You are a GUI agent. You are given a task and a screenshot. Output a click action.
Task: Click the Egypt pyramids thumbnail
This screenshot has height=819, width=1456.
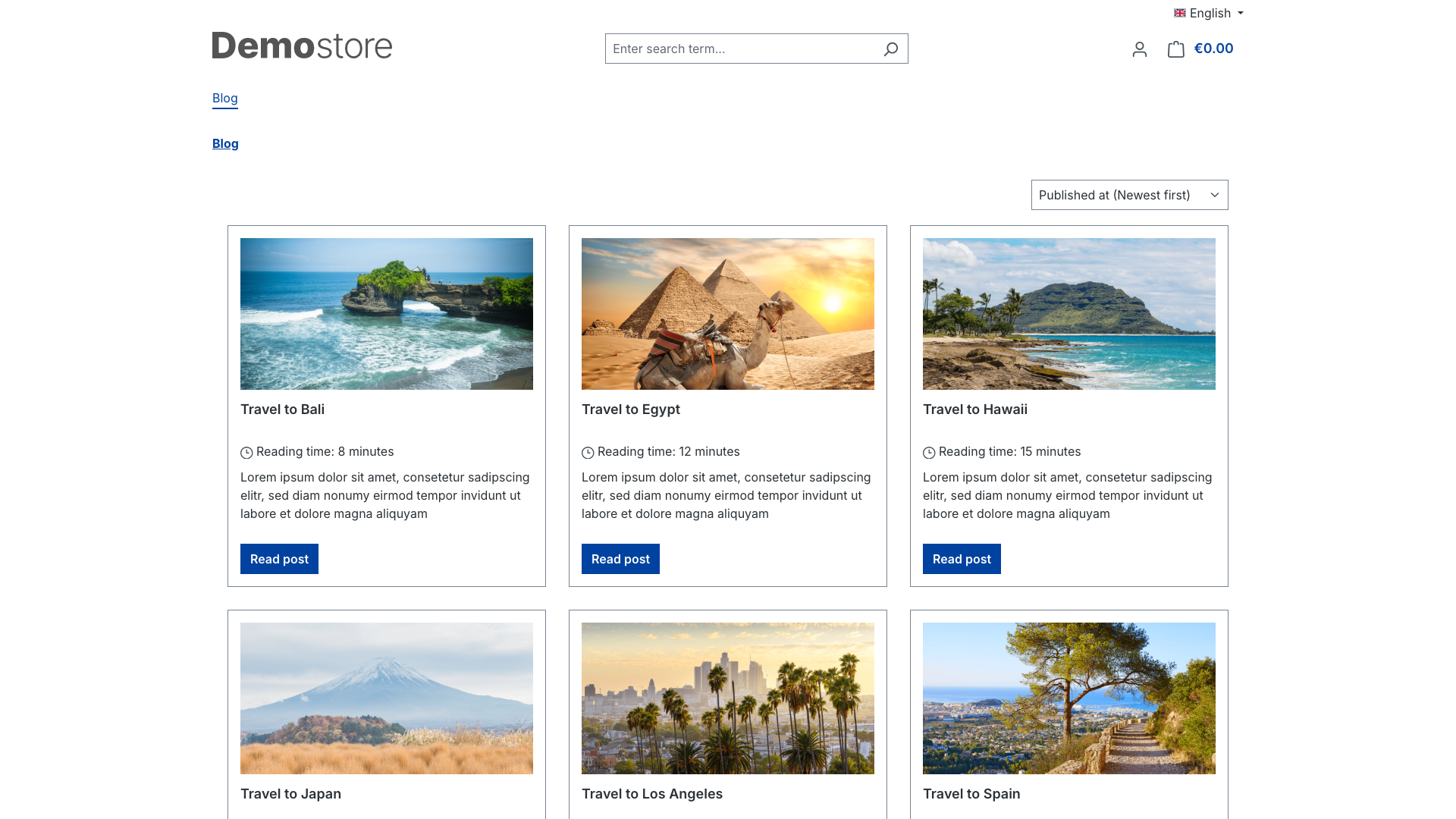[728, 314]
